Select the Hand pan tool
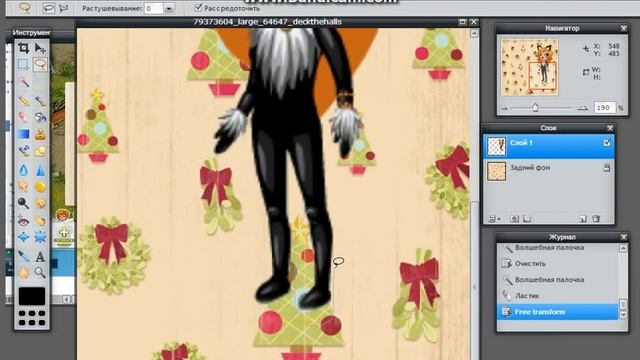The image size is (640, 360). point(23,272)
